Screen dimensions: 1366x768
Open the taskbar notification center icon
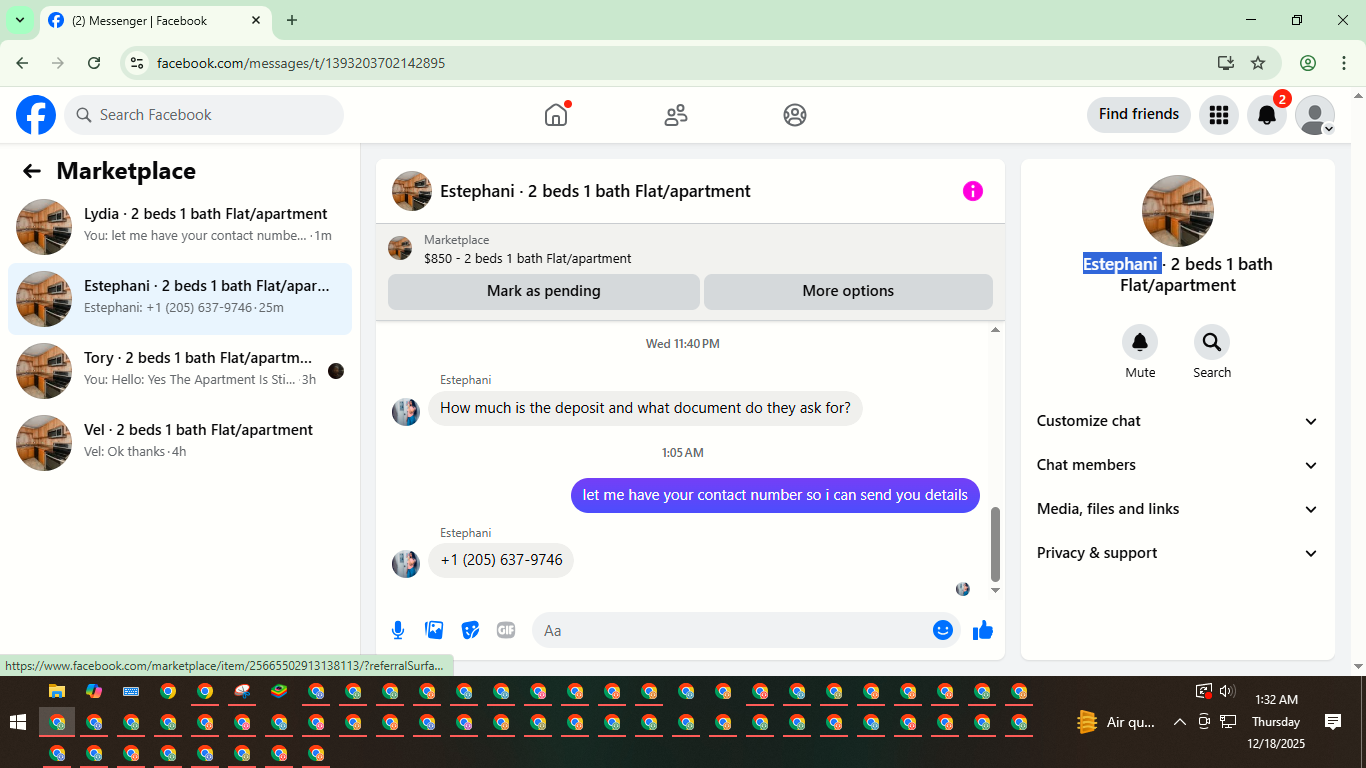[1332, 721]
